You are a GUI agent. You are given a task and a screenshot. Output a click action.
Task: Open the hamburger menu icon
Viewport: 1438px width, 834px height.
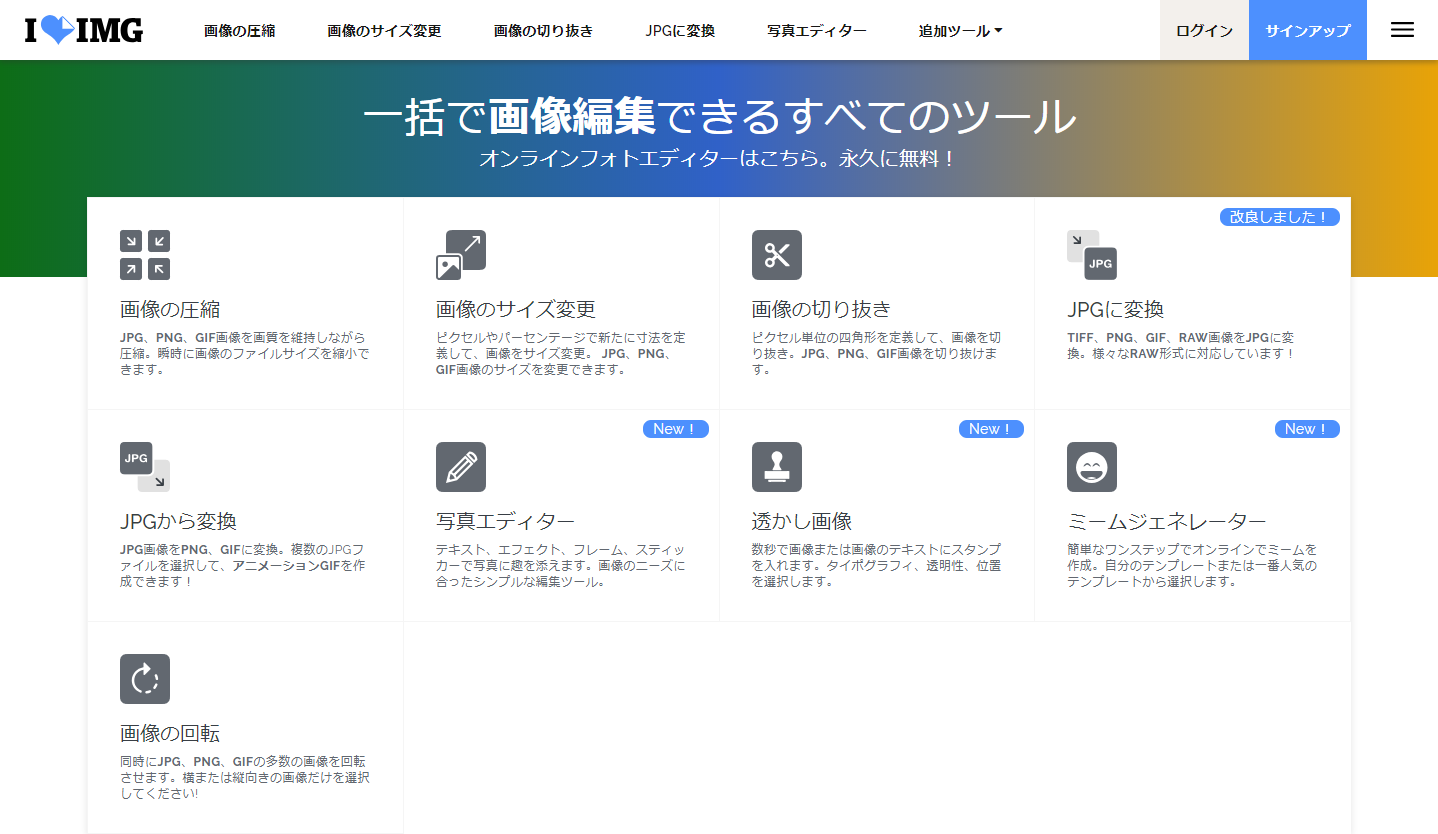[x=1402, y=30]
